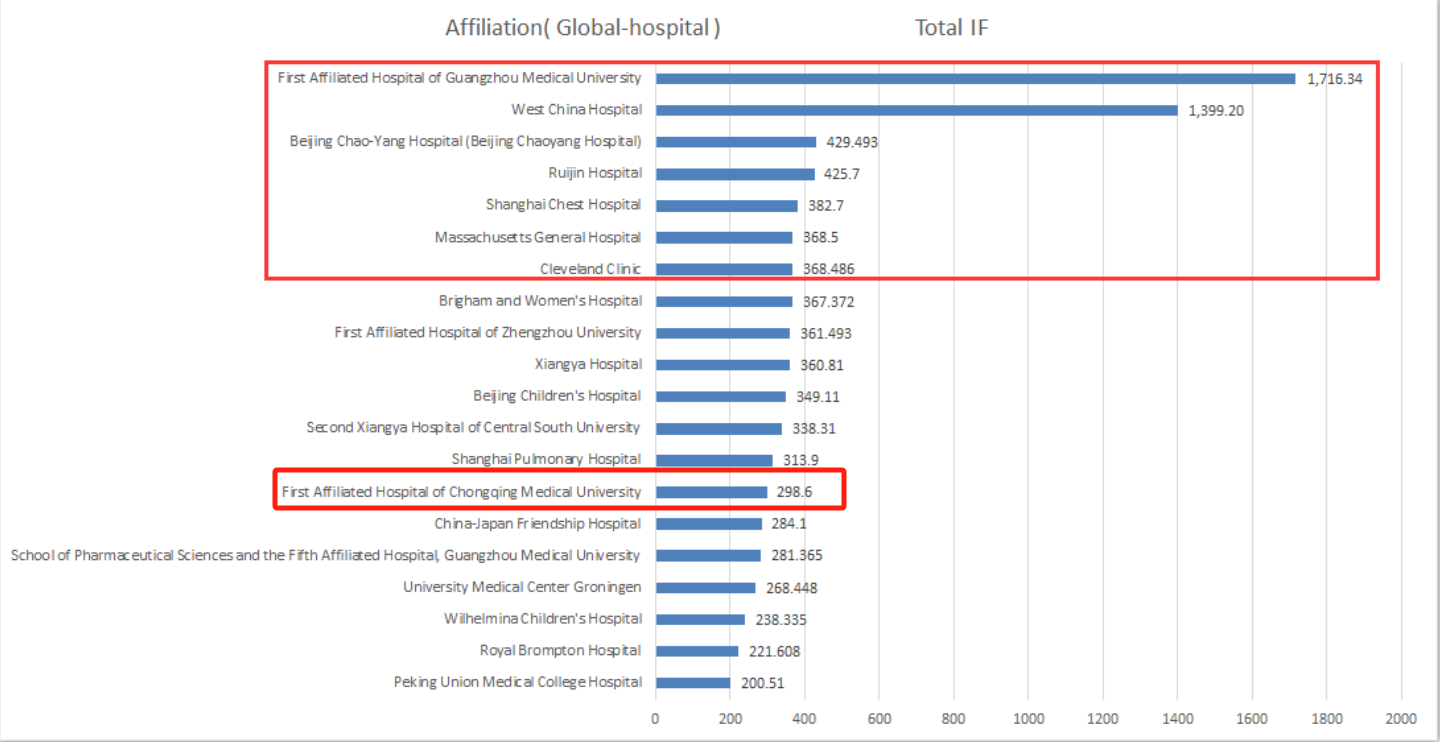Image resolution: width=1440 pixels, height=742 pixels.
Task: Click the data value 268.448
Action: point(792,588)
